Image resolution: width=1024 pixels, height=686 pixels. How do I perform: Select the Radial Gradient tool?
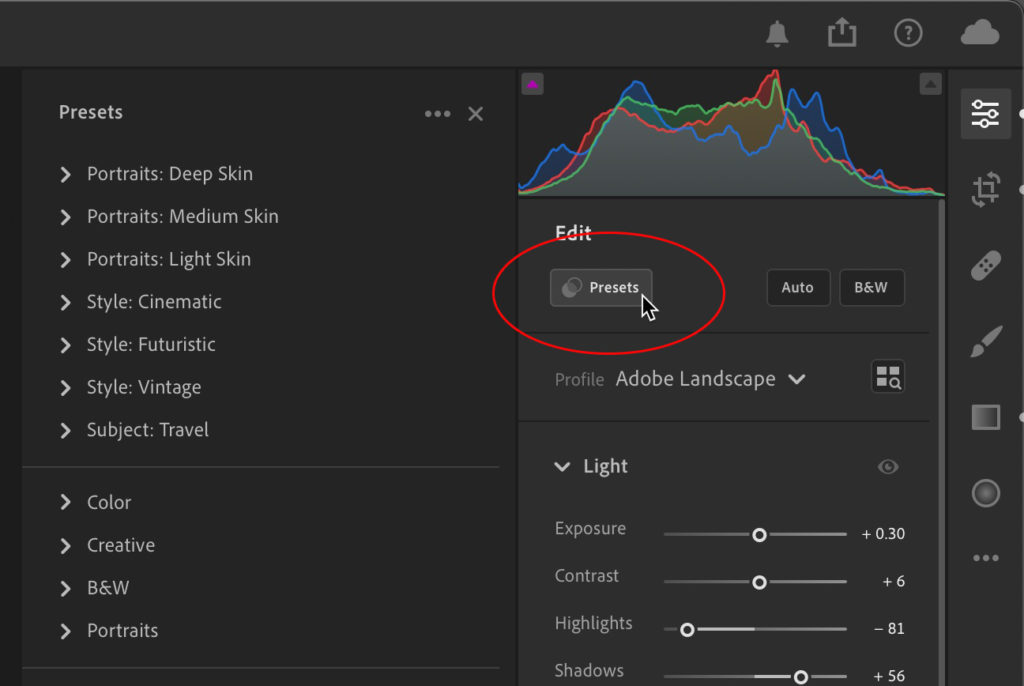985,493
